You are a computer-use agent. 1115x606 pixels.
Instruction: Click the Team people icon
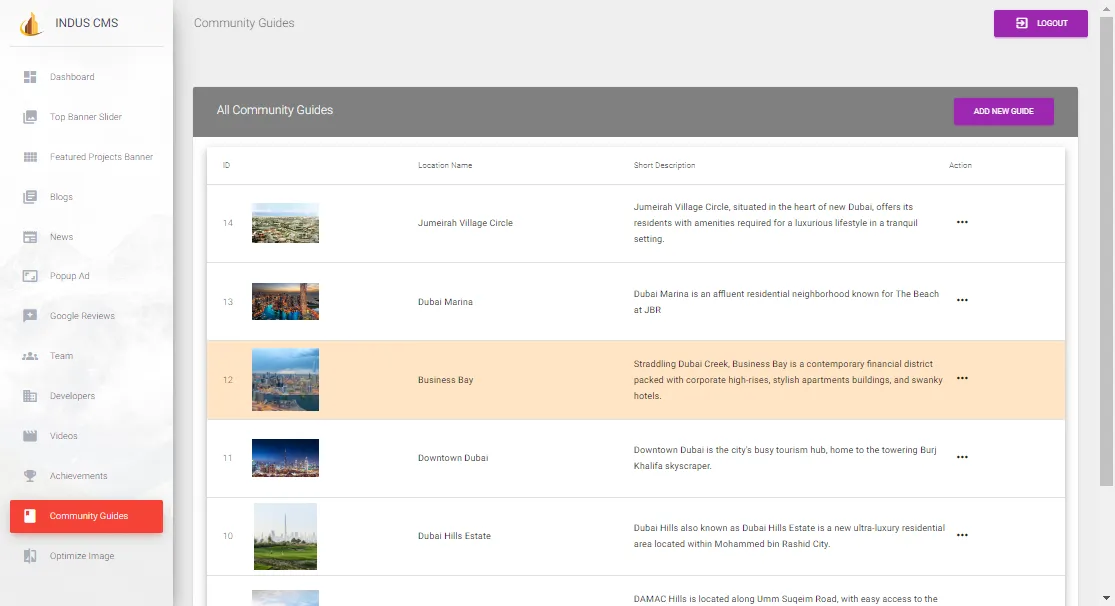pos(30,356)
